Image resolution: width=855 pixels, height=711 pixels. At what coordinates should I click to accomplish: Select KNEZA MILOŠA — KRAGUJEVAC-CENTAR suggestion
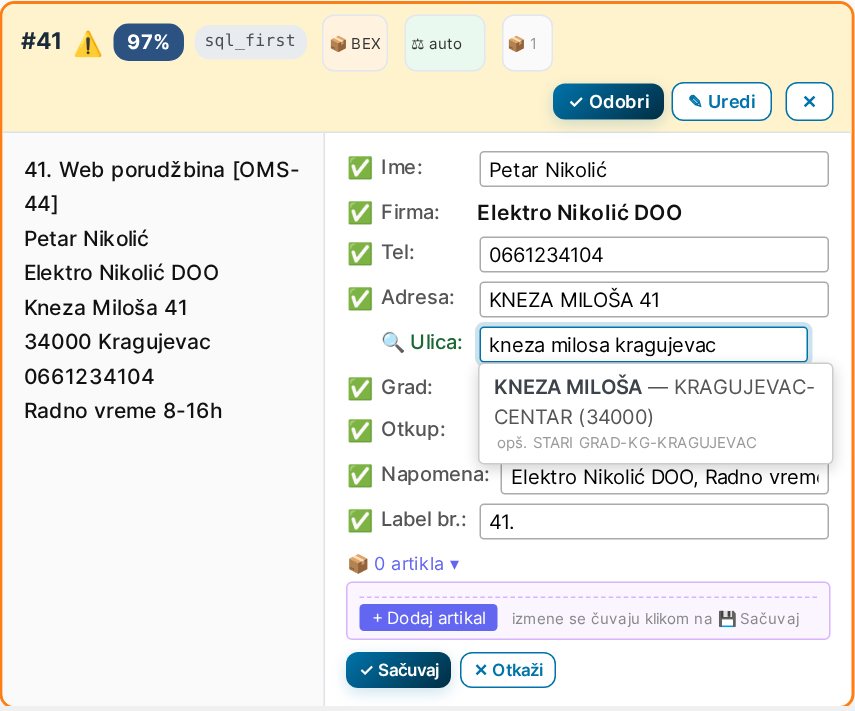tap(655, 413)
